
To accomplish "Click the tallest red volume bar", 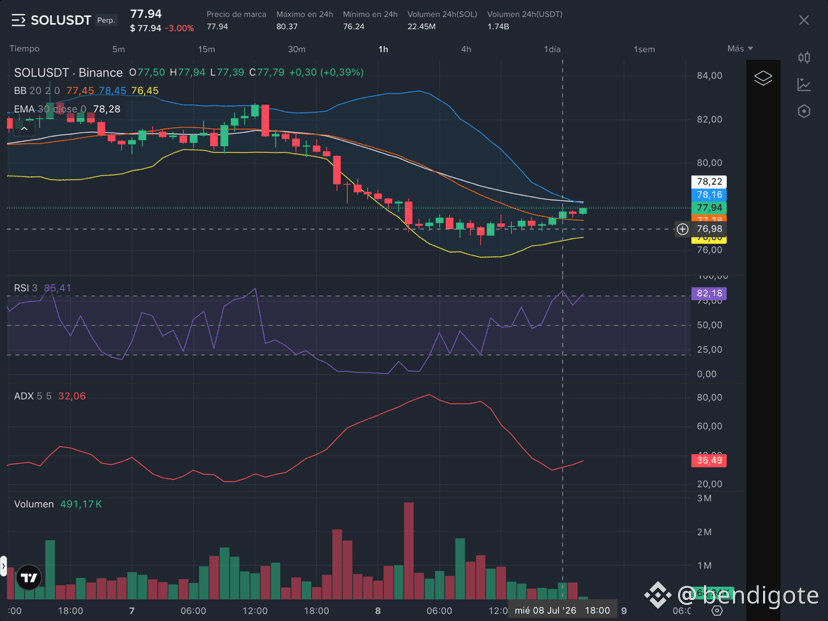I will [409, 551].
